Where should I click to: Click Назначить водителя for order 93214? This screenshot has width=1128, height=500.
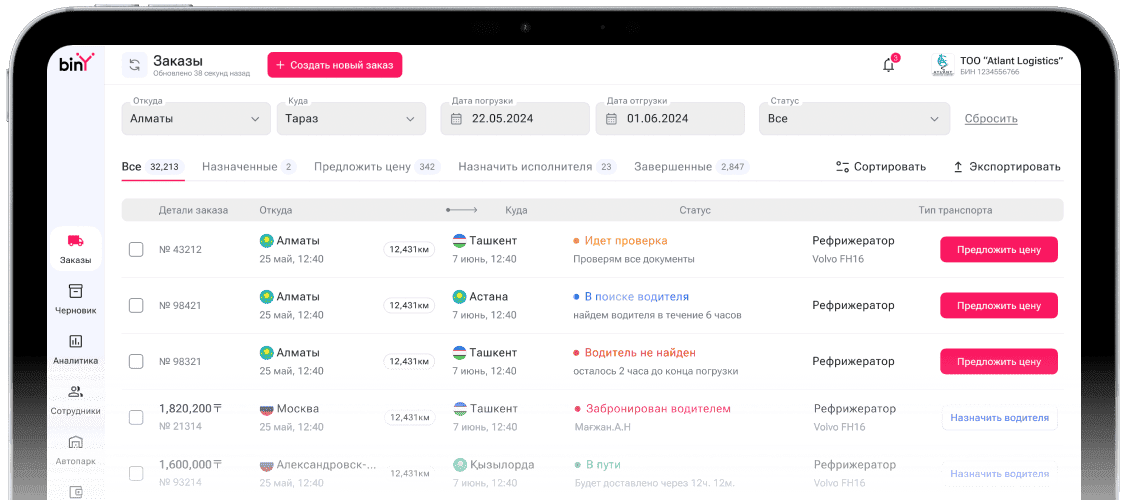[x=999, y=473]
